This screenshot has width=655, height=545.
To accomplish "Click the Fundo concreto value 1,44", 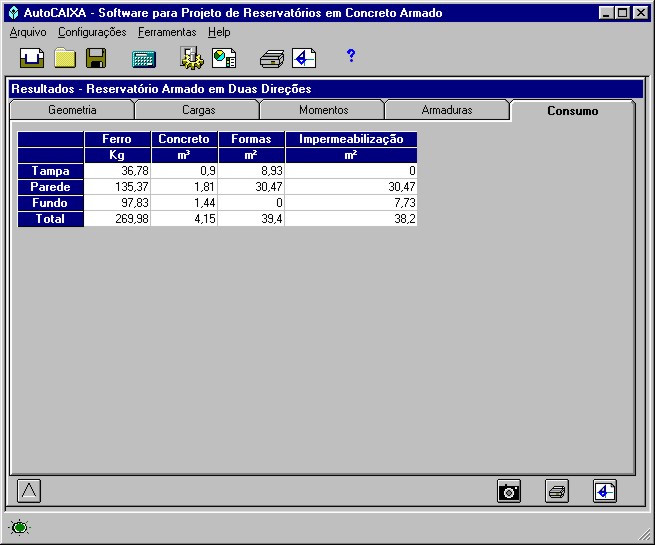I will (184, 203).
